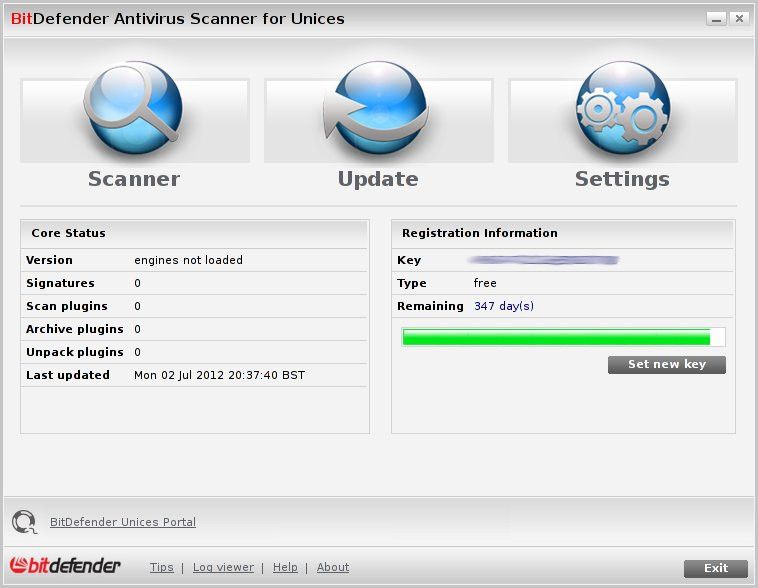
Task: Open the BitDefender Unices Portal link
Action: 123,522
